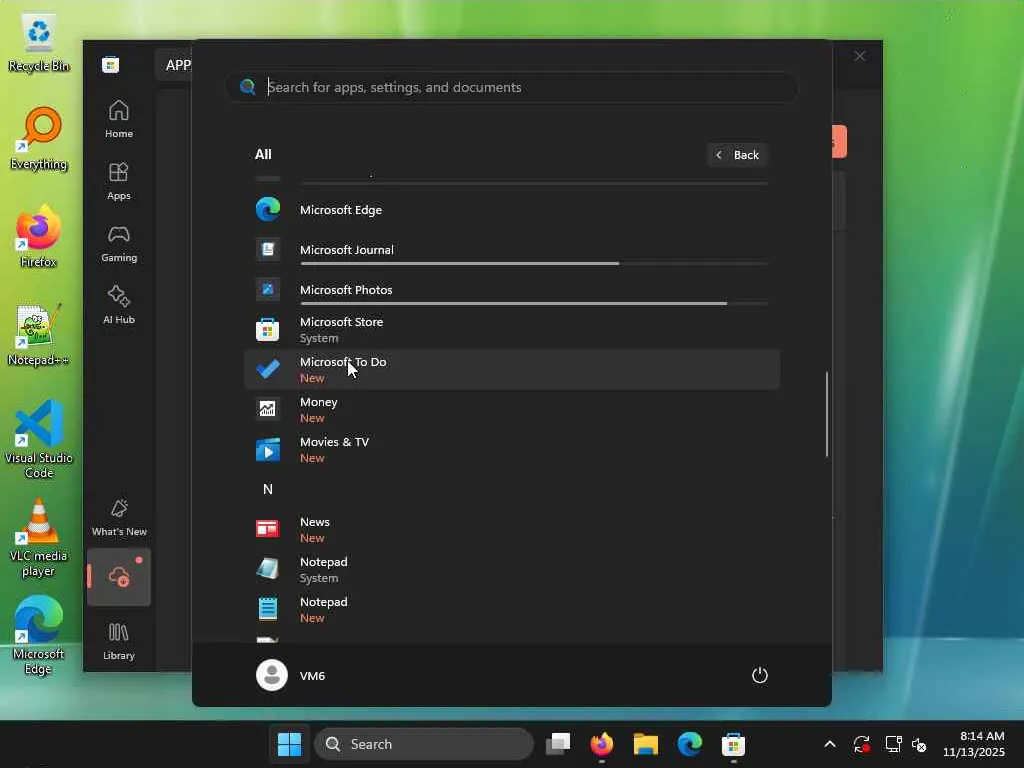Select Visual Studio Code desktop shortcut
The height and width of the screenshot is (768, 1024).
[39, 439]
